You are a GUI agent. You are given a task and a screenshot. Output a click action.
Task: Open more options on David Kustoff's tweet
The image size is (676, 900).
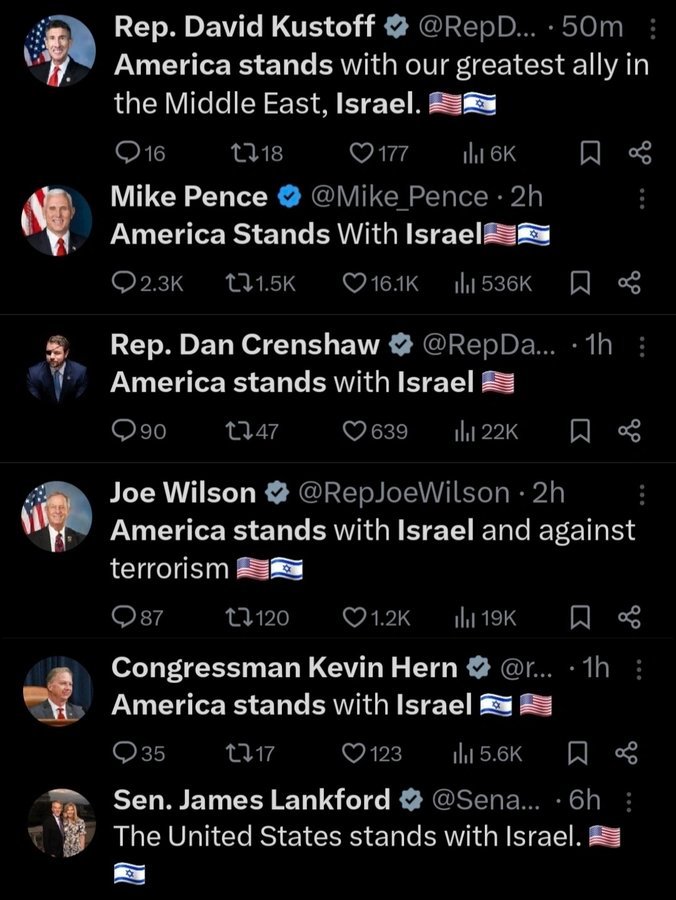coord(652,29)
